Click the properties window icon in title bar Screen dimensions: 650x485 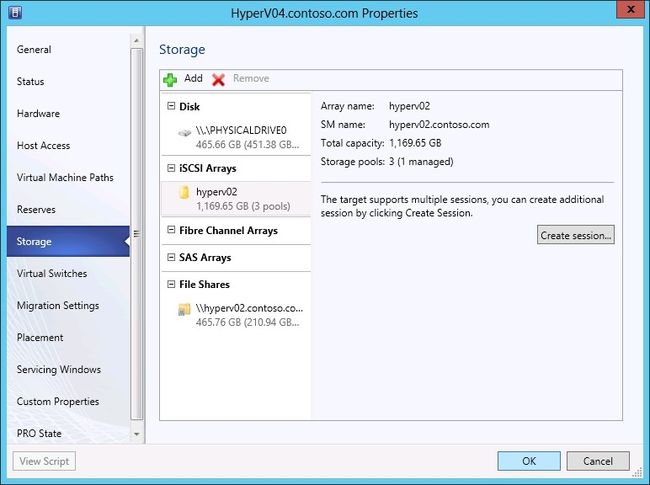click(15, 12)
